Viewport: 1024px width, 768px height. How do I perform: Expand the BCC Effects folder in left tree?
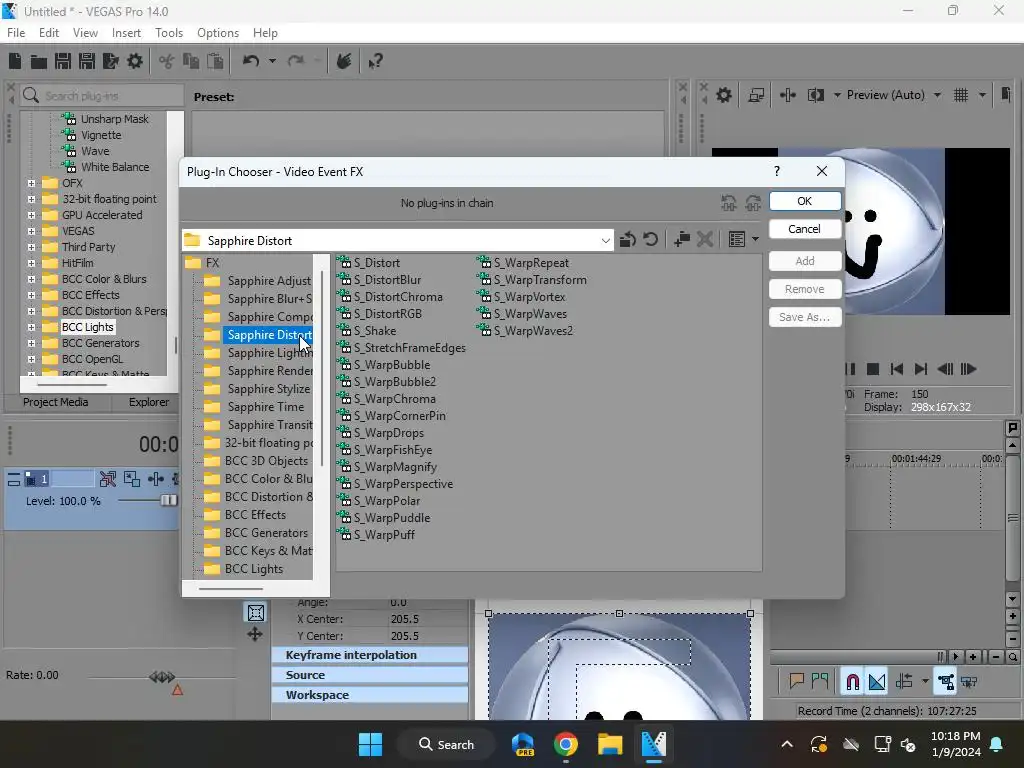pyautogui.click(x=31, y=295)
